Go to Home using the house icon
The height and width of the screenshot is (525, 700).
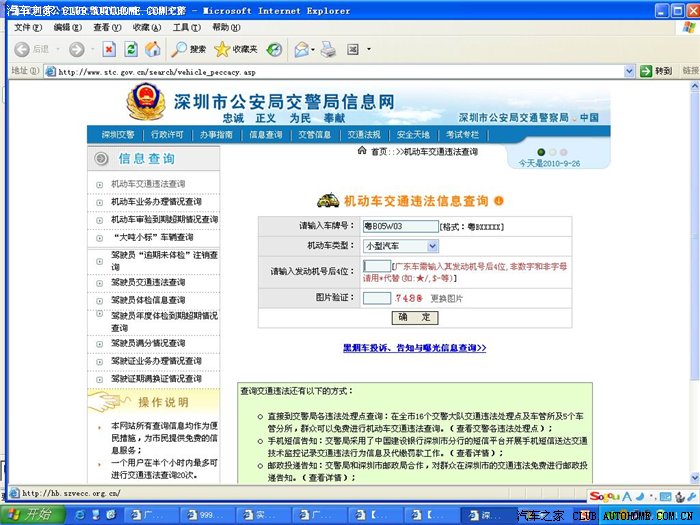click(x=153, y=49)
